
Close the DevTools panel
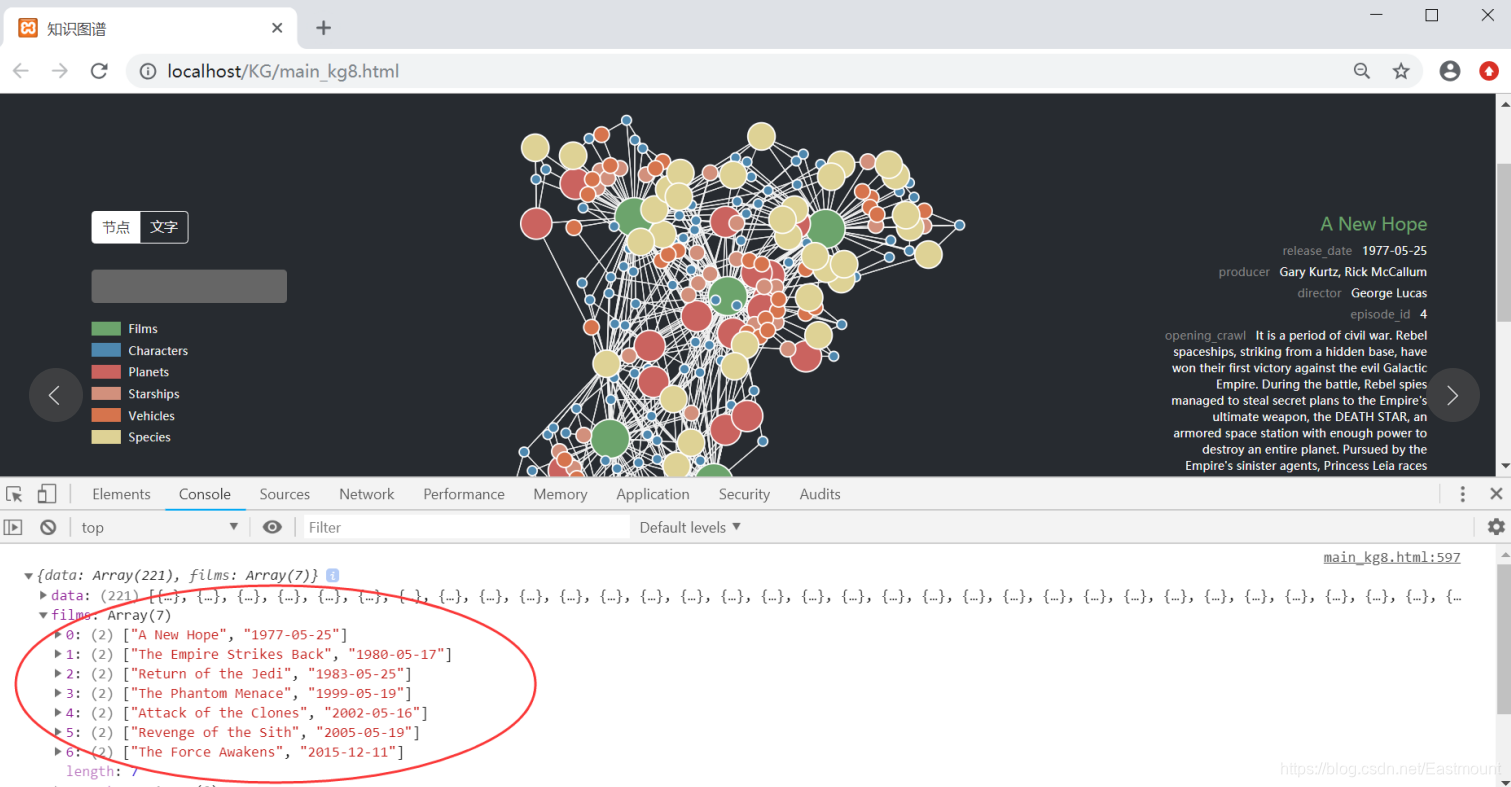click(x=1496, y=494)
